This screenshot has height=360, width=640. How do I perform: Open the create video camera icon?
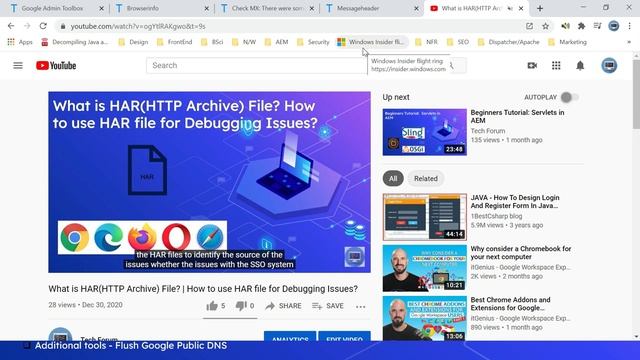coord(532,65)
